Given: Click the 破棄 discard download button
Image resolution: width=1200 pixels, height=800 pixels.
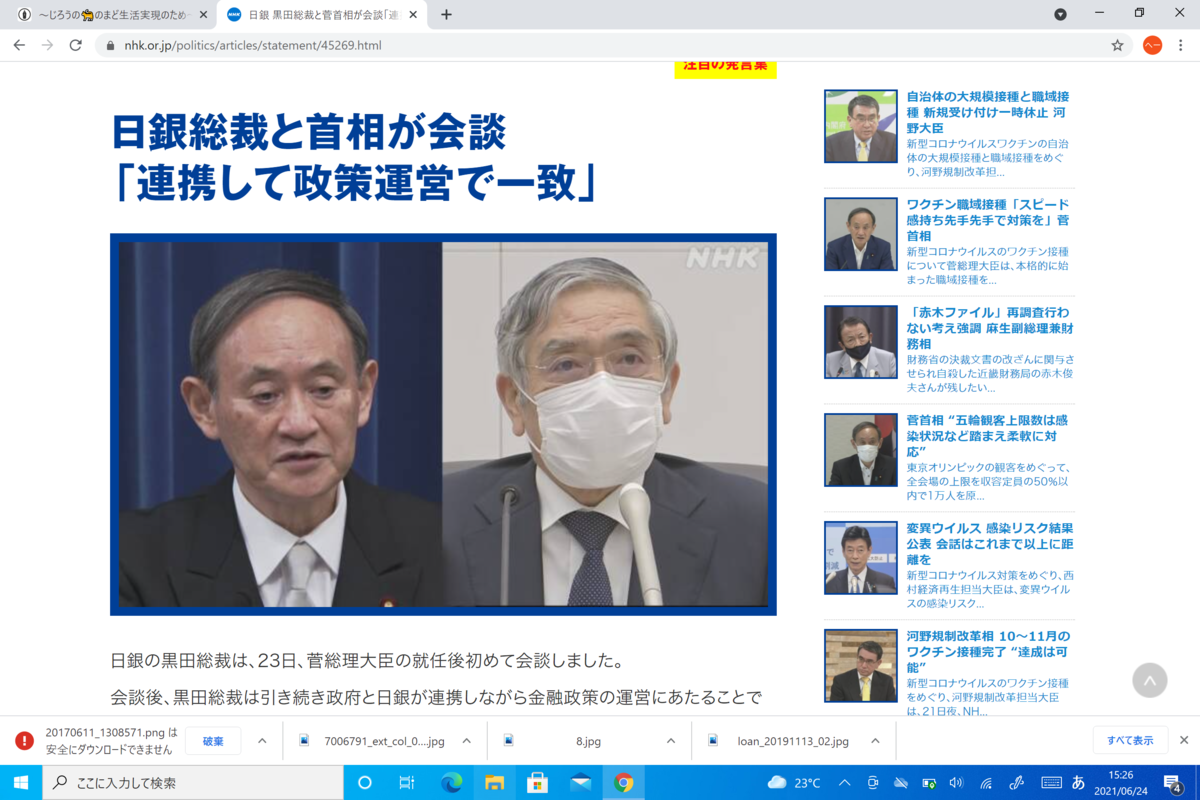Looking at the screenshot, I should pos(213,741).
